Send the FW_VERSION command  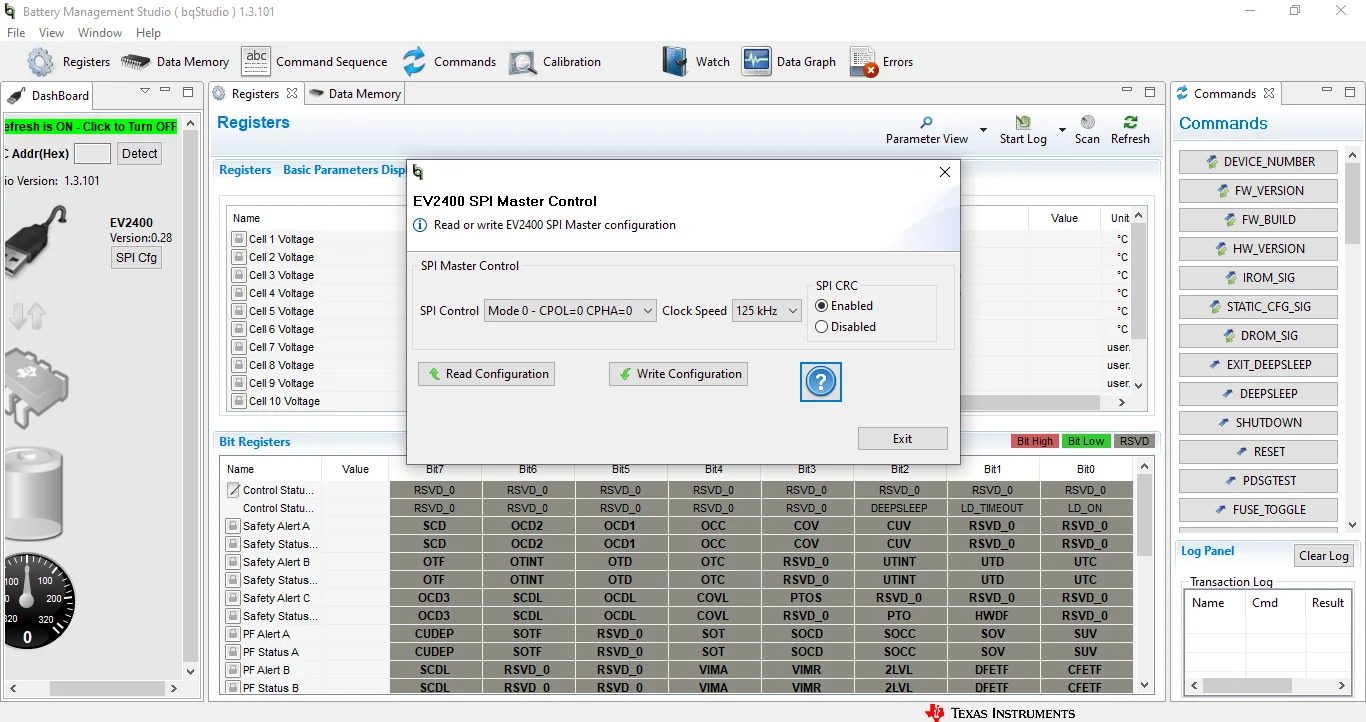click(x=1258, y=191)
